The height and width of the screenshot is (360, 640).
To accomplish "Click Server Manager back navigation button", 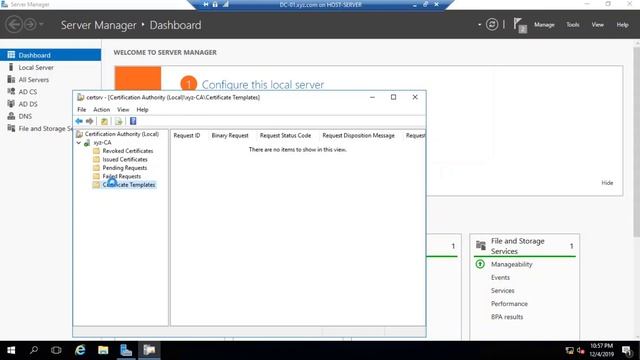I will click(14, 24).
